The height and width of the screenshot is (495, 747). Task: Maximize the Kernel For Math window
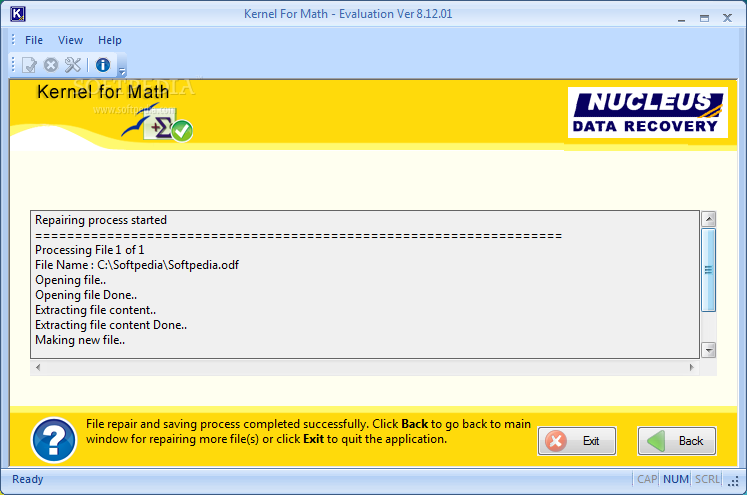tap(705, 19)
